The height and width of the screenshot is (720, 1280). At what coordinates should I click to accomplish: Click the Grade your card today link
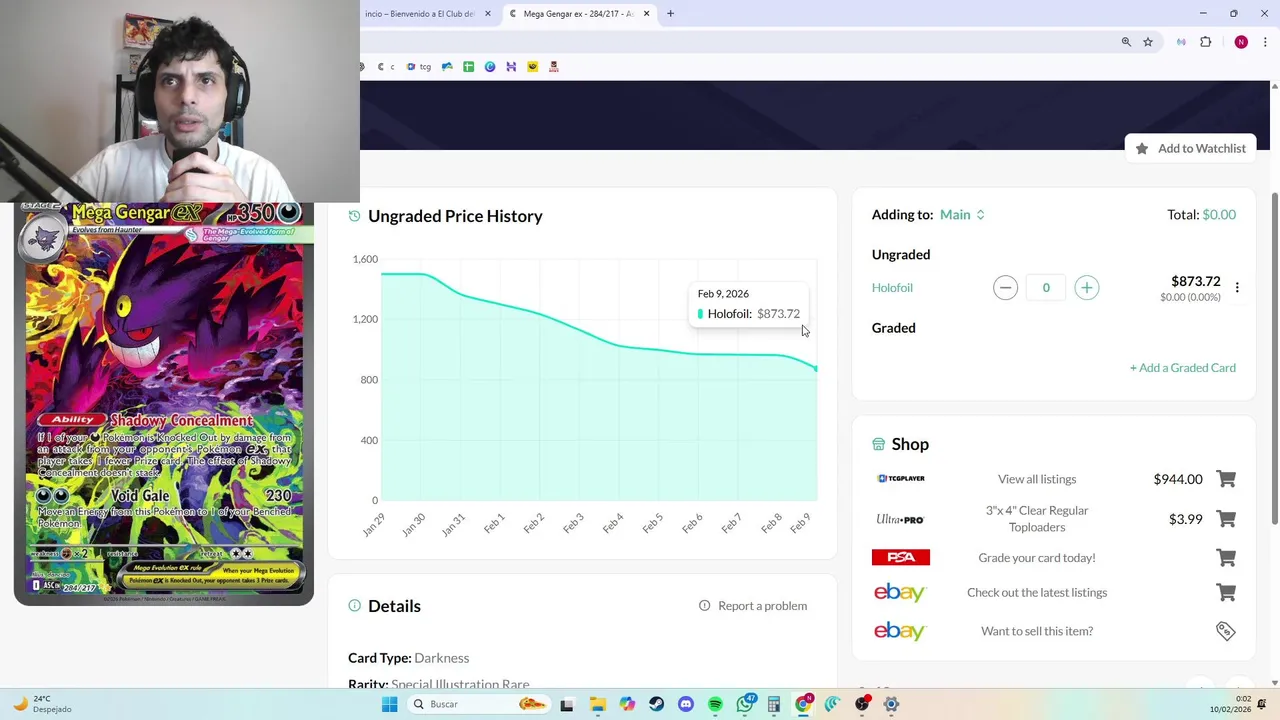[1037, 558]
